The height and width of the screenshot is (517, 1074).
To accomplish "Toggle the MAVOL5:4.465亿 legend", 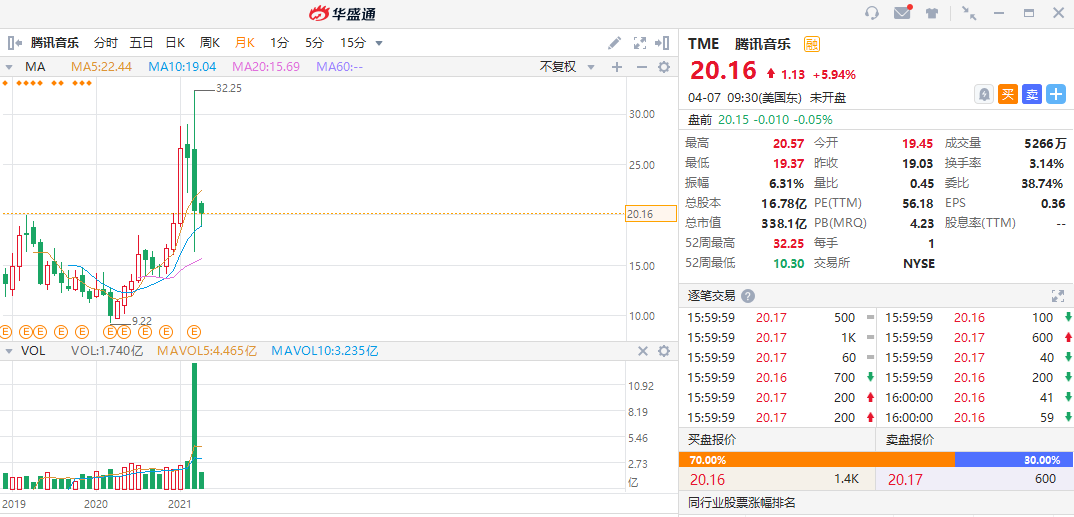I will coord(207,351).
